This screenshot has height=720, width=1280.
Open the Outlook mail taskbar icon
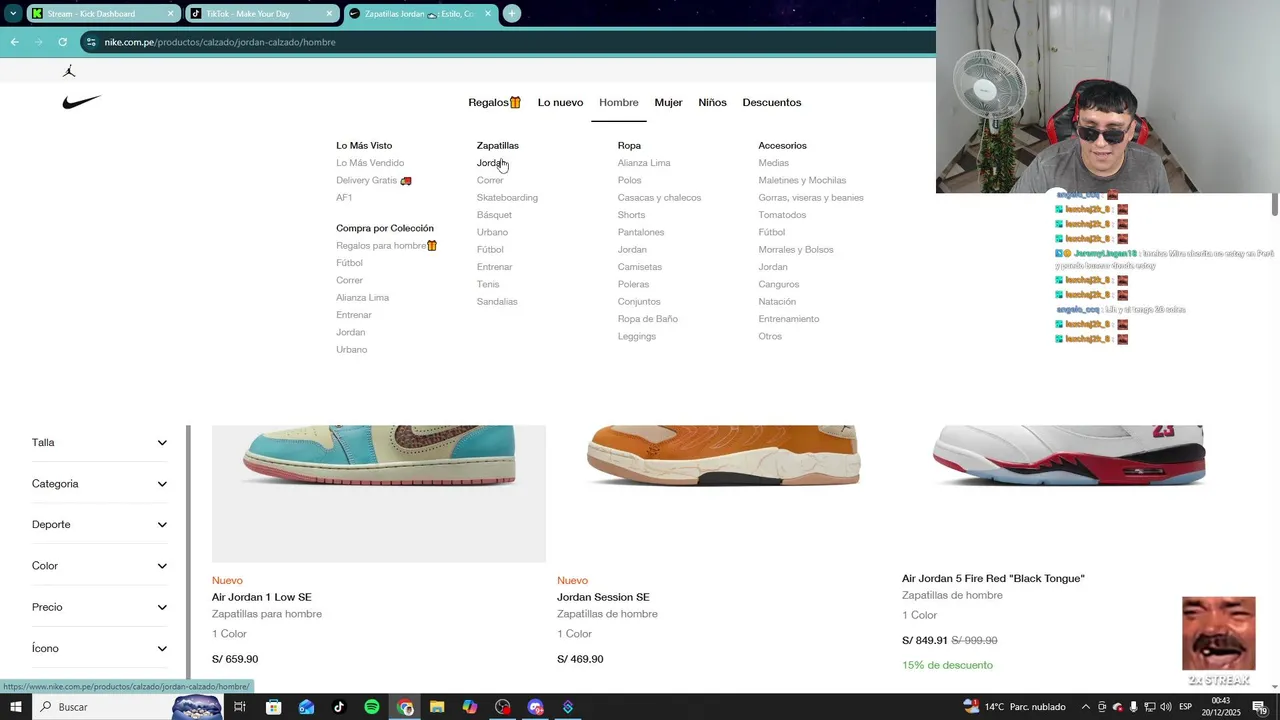[306, 707]
